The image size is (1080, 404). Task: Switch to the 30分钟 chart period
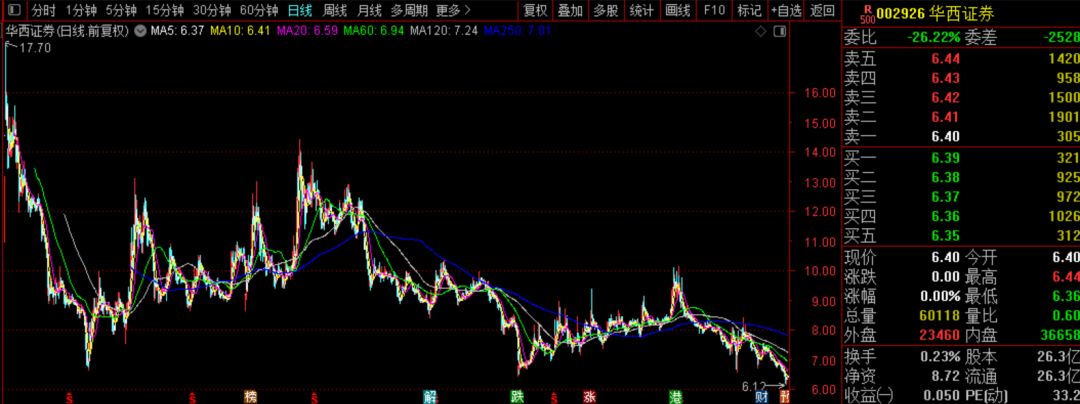pos(212,10)
